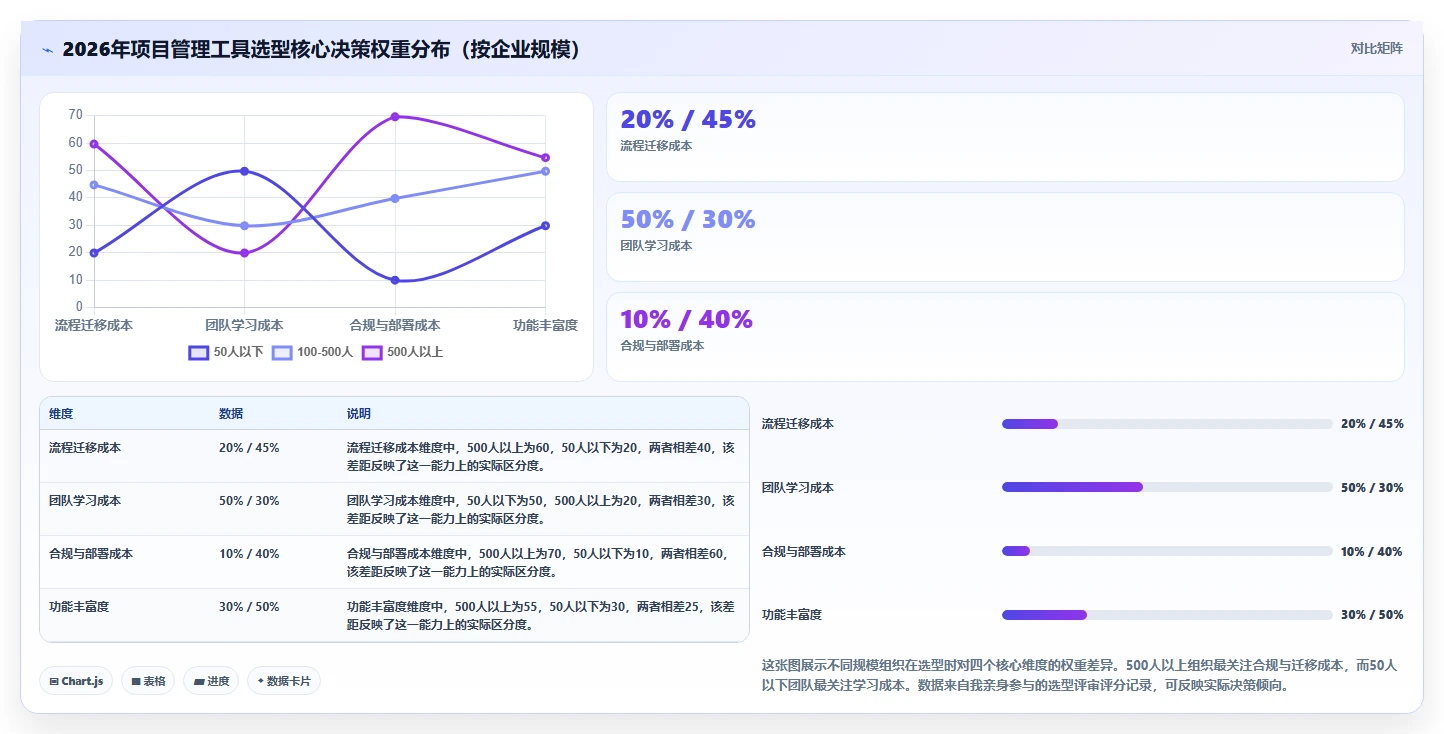
Task: Toggle the 100-500人 legend series
Action: pyautogui.click(x=313, y=352)
